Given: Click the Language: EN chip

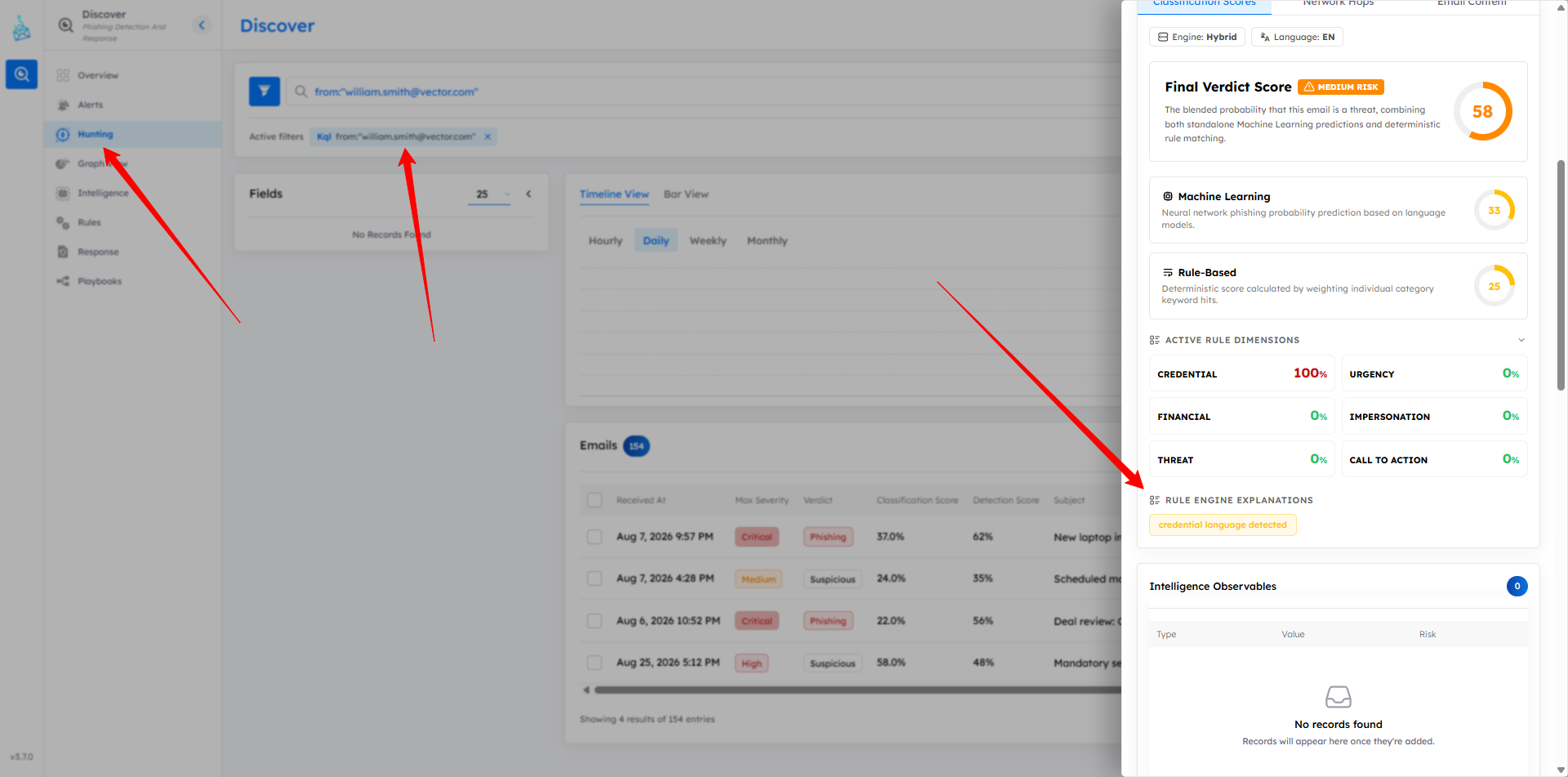Looking at the screenshot, I should [x=1297, y=37].
